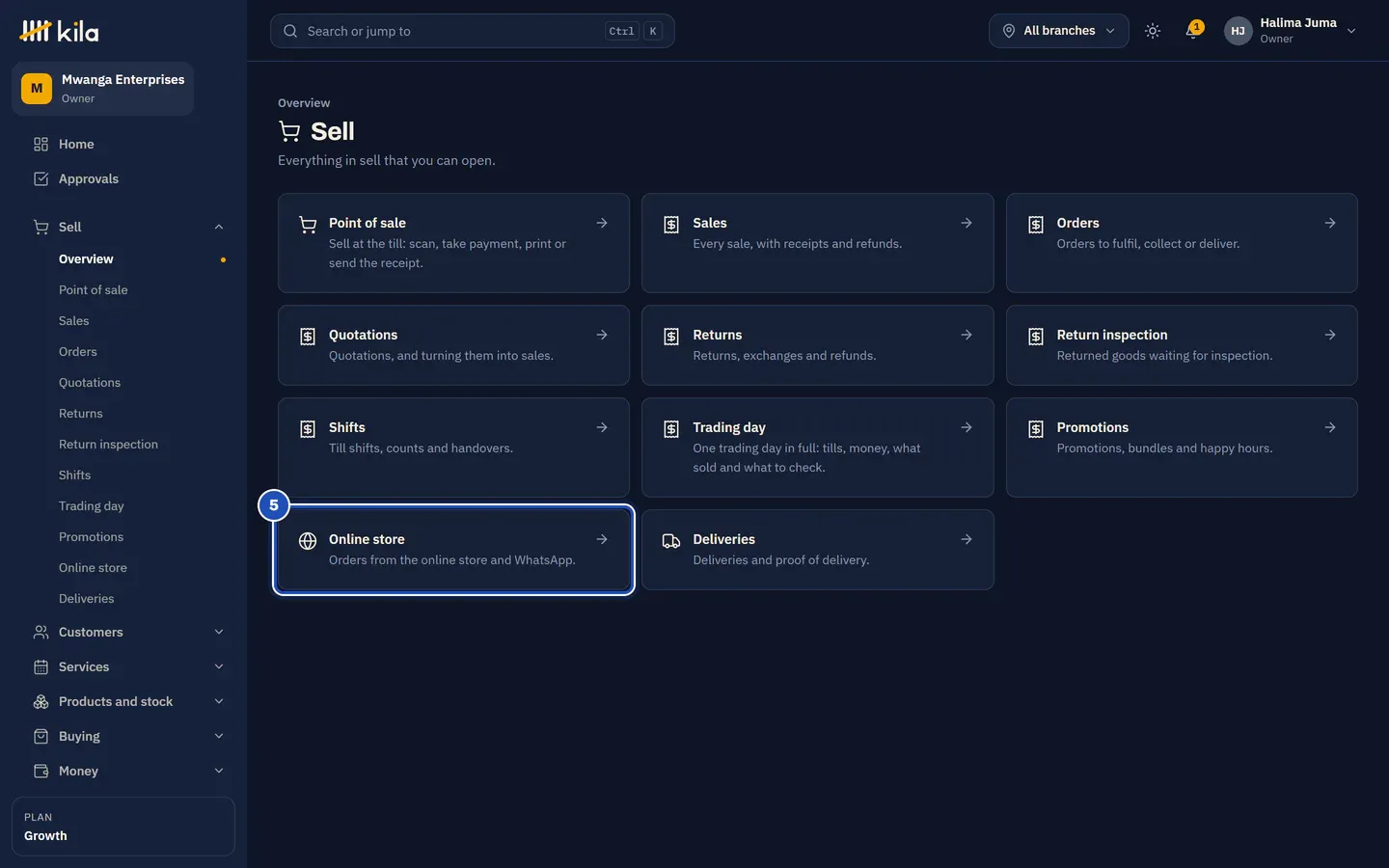Expand the Services sidebar section
Viewport: 1389px width, 868px height.
click(x=219, y=666)
